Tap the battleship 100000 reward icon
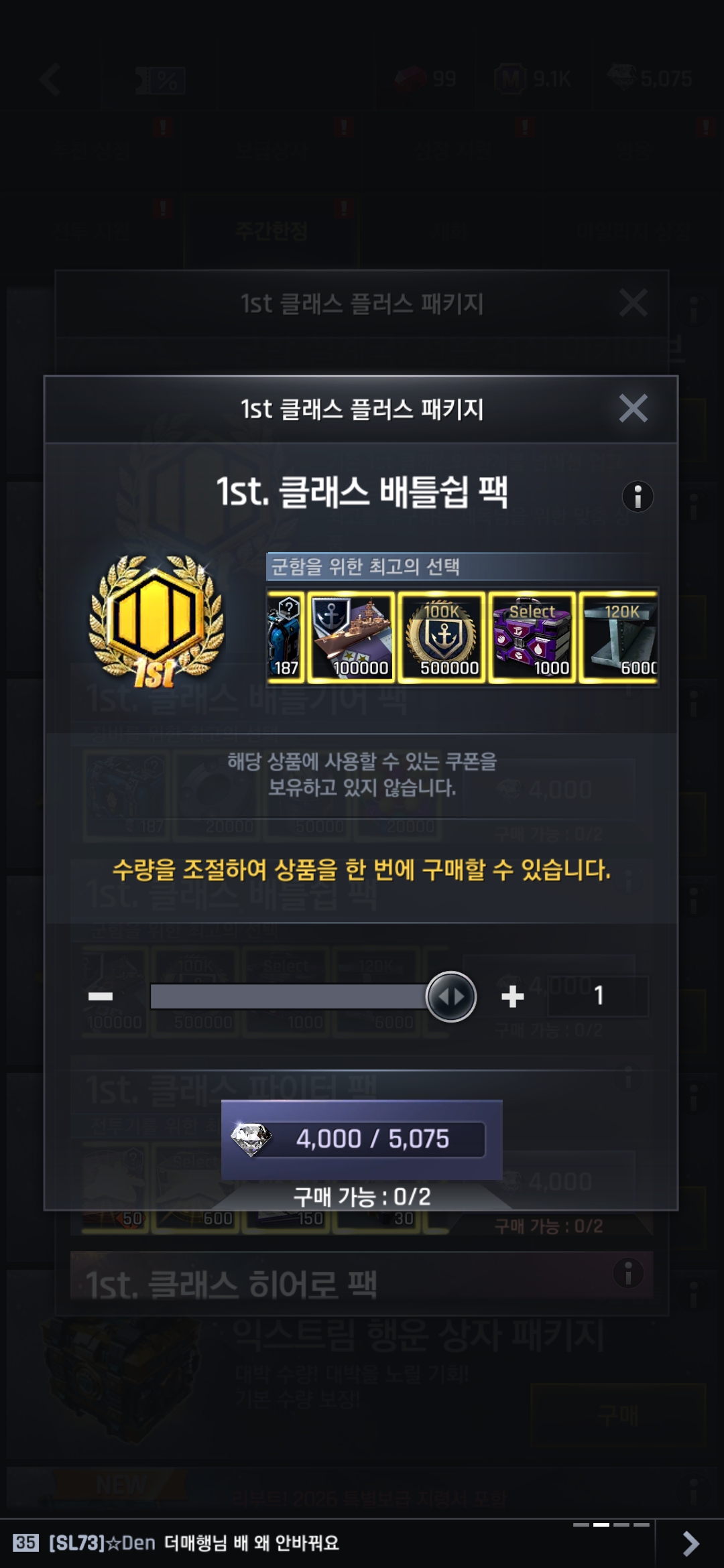 pyautogui.click(x=351, y=637)
